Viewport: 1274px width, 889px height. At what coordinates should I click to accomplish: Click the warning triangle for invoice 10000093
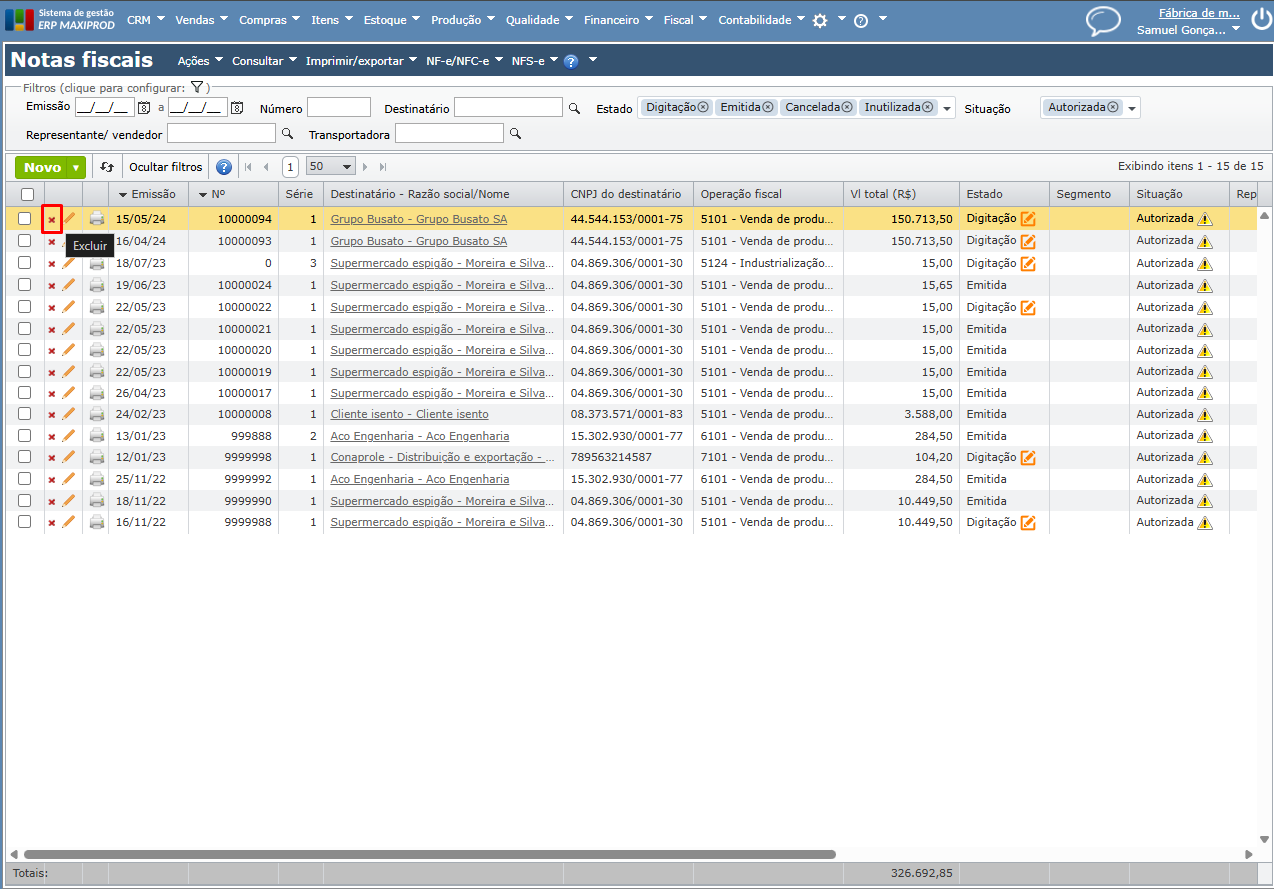[1204, 241]
